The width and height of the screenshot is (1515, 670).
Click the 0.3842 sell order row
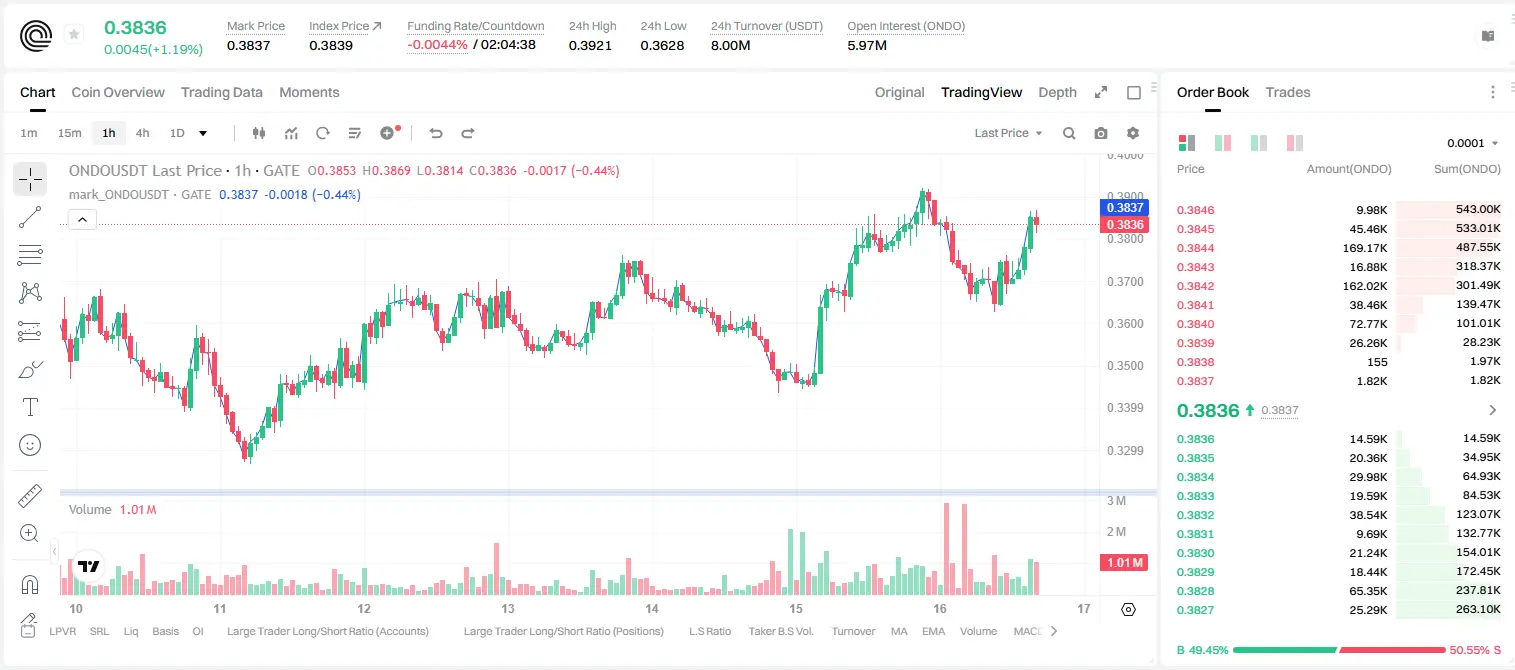[x=1338, y=286]
